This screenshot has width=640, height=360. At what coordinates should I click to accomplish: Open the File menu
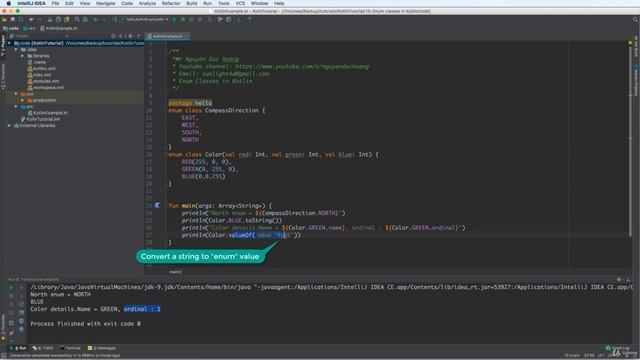click(x=55, y=3)
